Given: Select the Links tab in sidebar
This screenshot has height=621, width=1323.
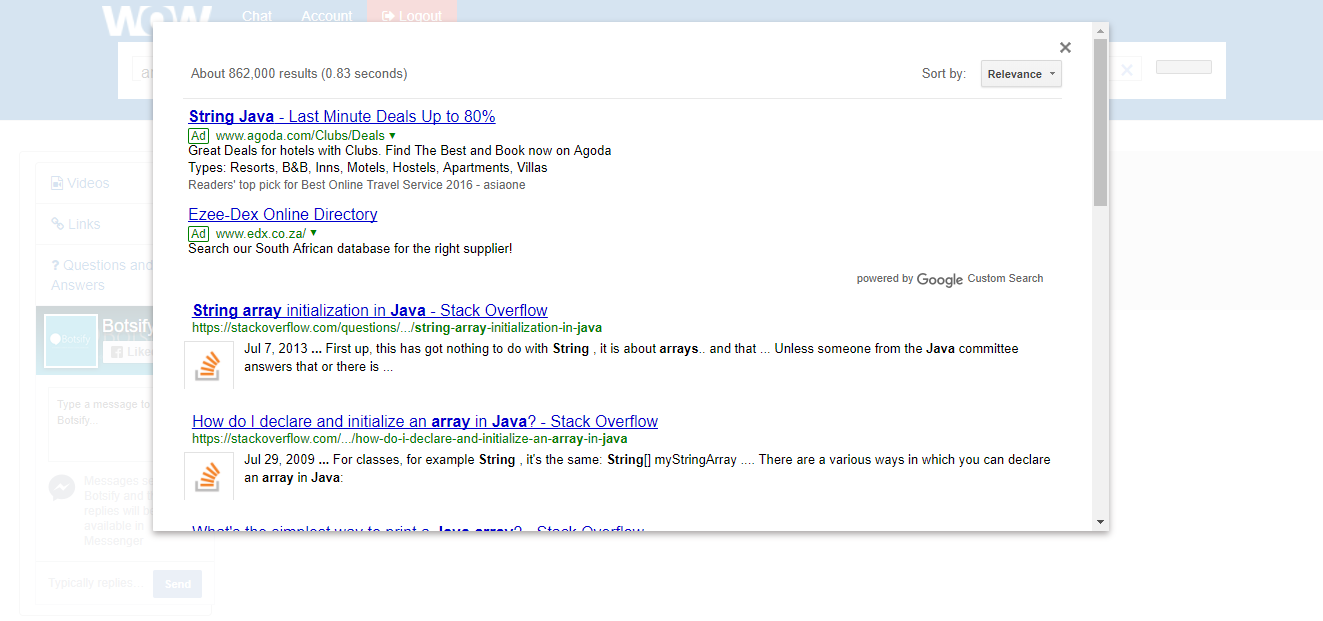Looking at the screenshot, I should tap(94, 224).
